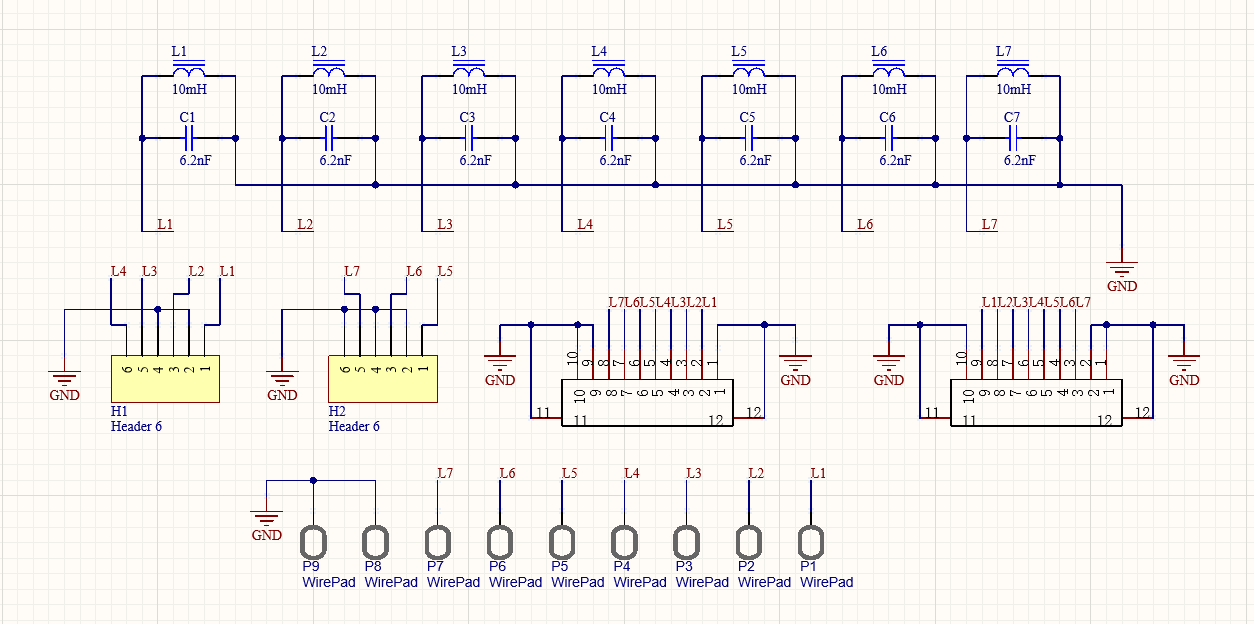
Task: Click the C6 designator text
Action: coord(887,117)
